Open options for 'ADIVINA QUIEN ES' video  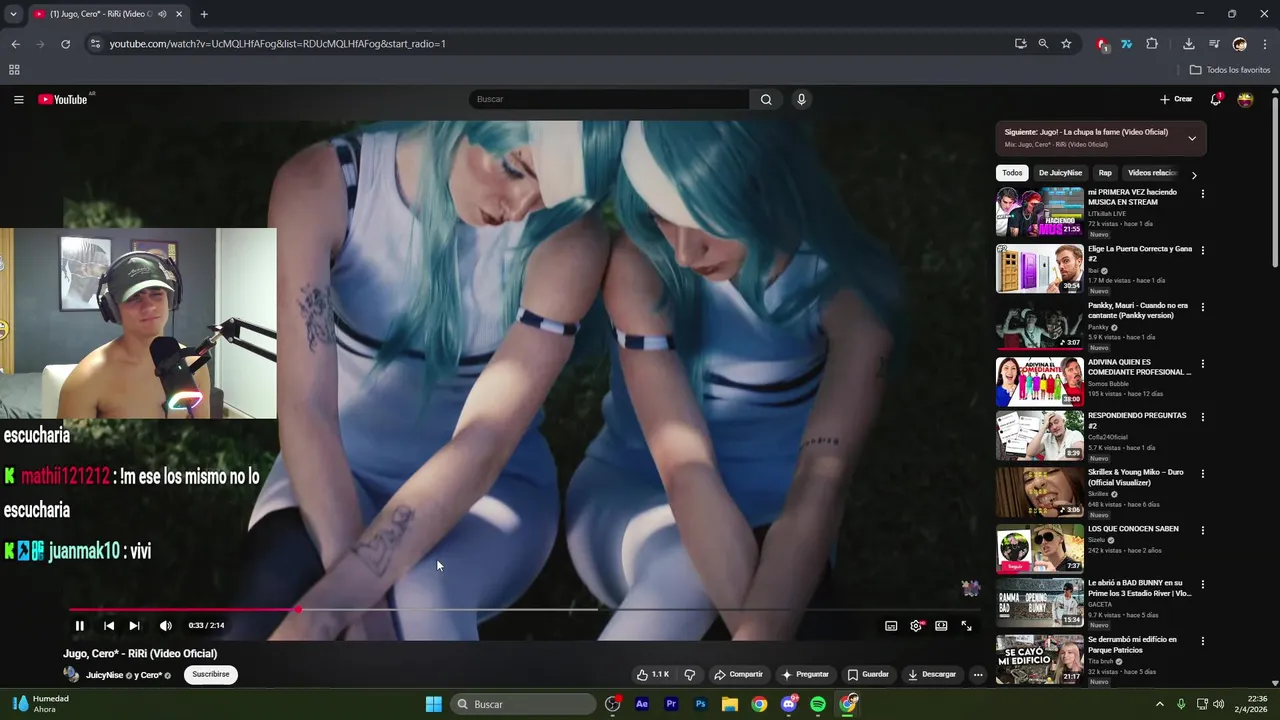(x=1203, y=364)
